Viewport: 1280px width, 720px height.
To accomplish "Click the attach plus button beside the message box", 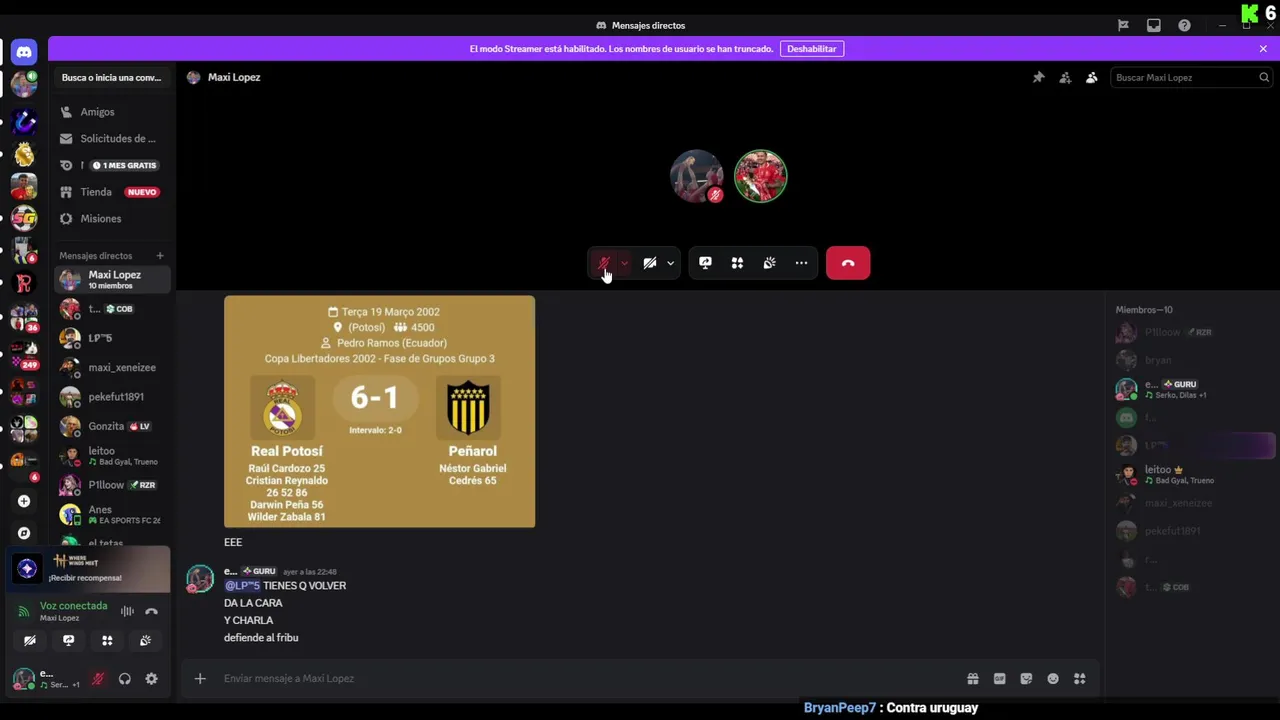I will click(200, 679).
